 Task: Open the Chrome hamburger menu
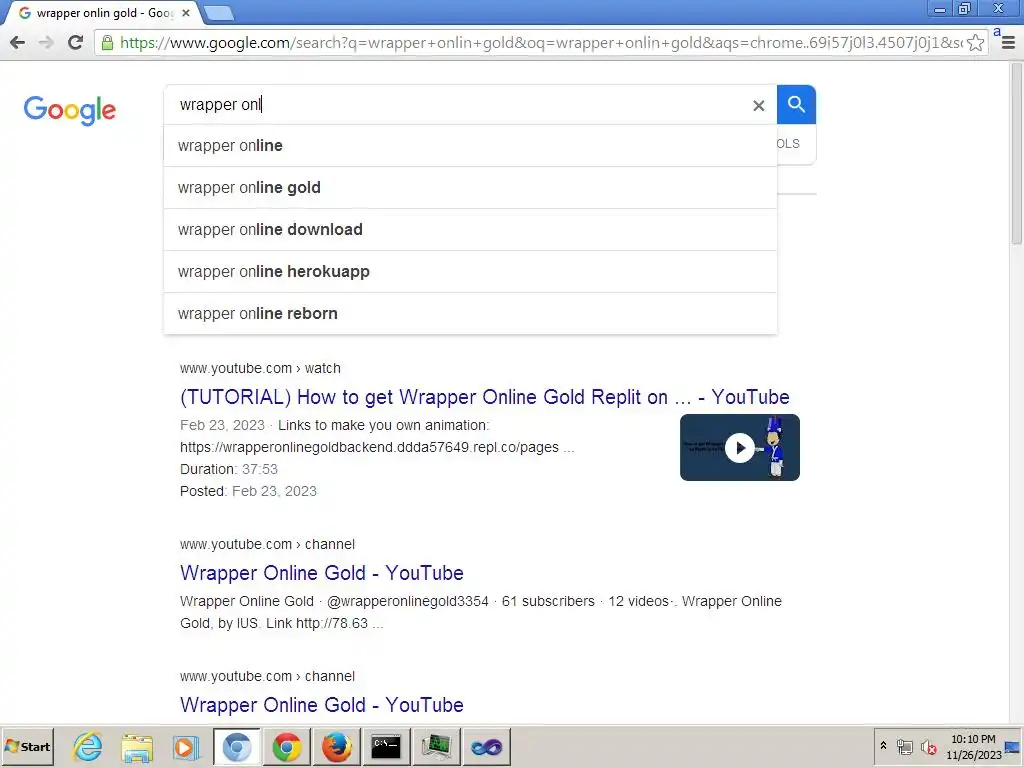click(1008, 43)
